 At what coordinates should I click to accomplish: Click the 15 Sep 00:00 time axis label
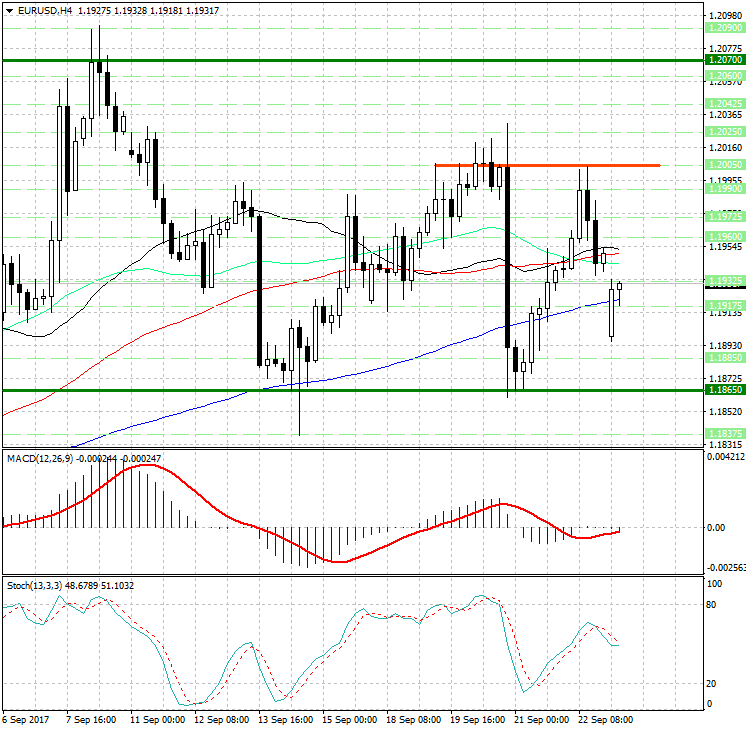click(x=350, y=720)
